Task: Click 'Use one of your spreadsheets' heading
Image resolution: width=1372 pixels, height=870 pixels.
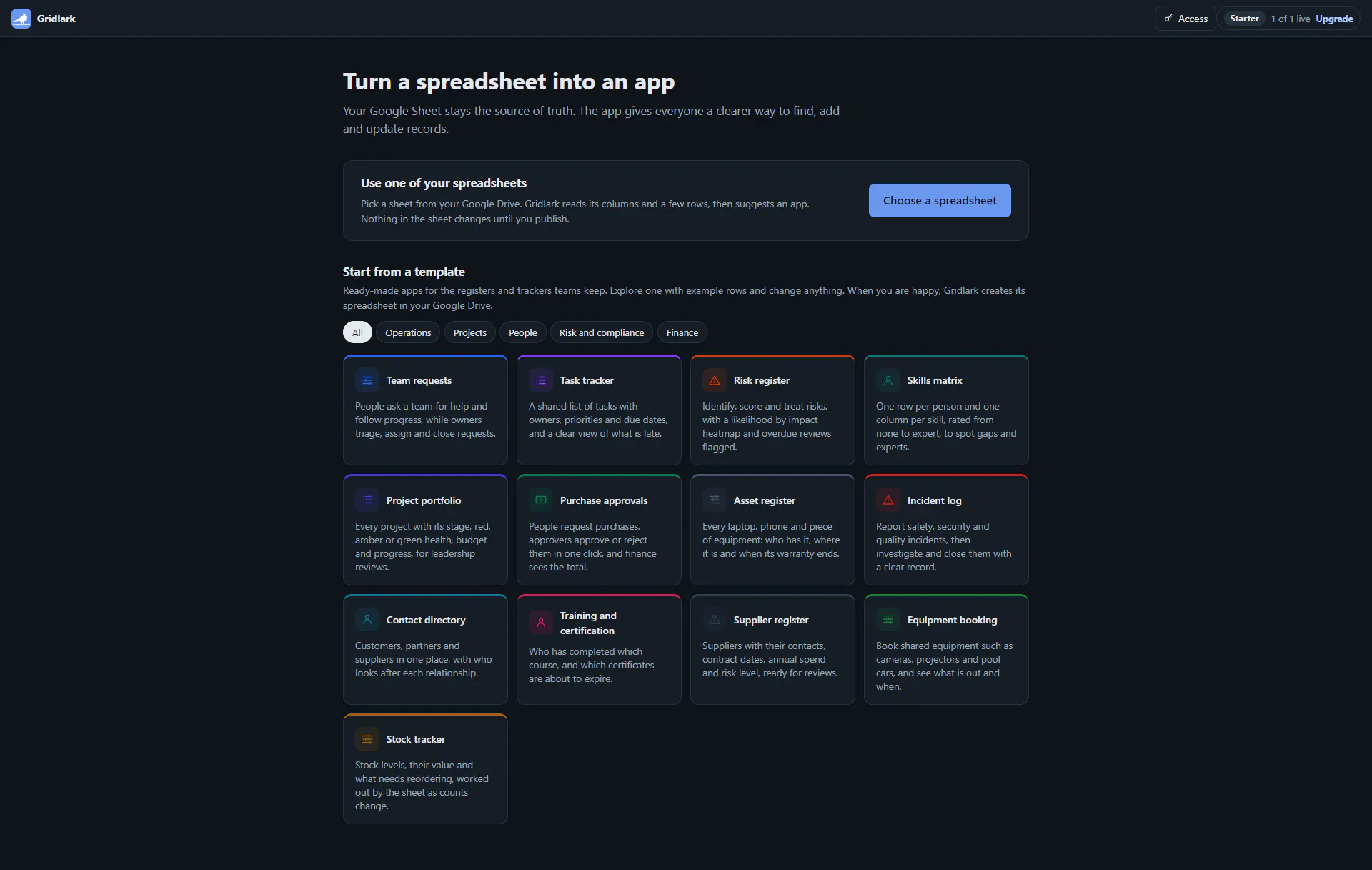Action: (x=444, y=183)
